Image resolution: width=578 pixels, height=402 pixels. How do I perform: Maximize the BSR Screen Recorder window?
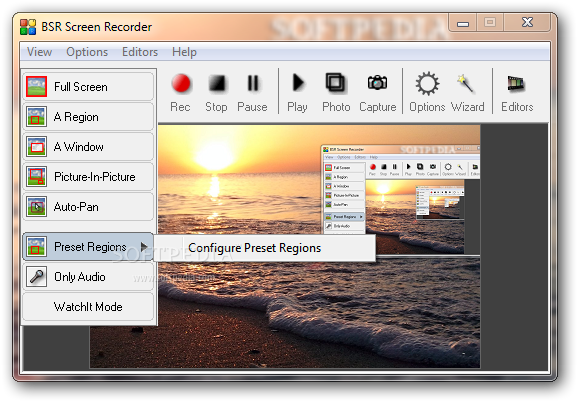(490, 23)
